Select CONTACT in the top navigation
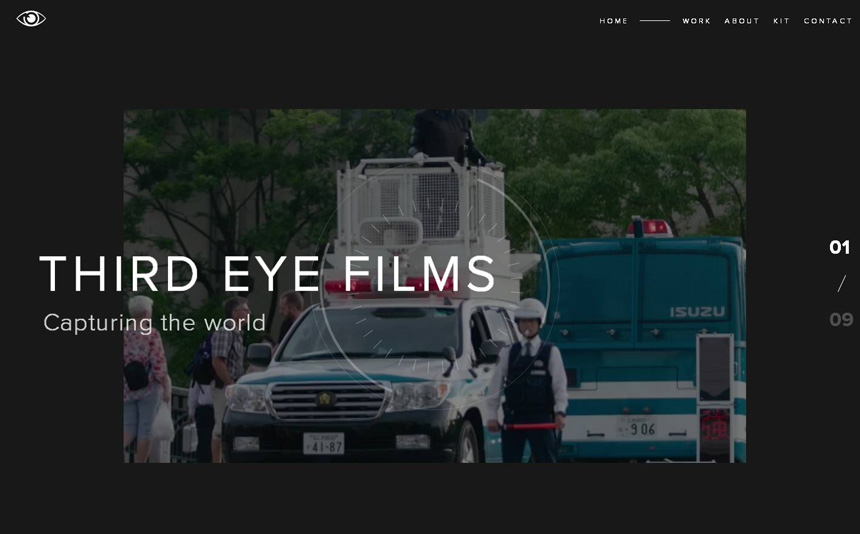 coord(828,21)
